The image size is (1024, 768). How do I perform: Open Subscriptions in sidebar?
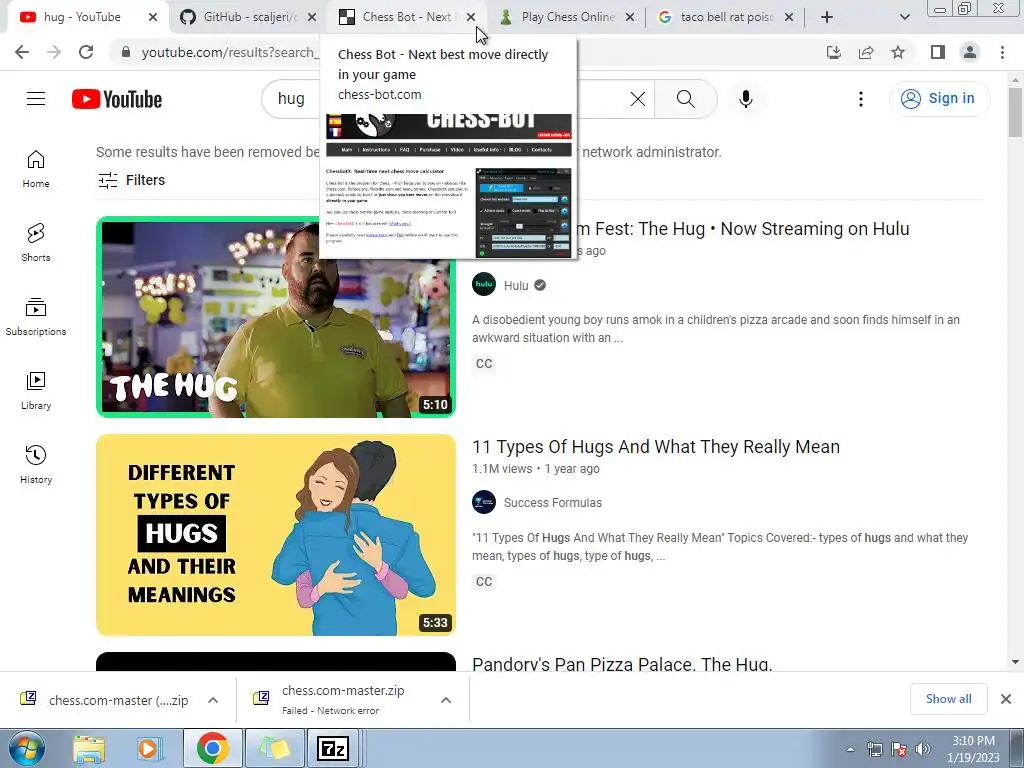36,317
